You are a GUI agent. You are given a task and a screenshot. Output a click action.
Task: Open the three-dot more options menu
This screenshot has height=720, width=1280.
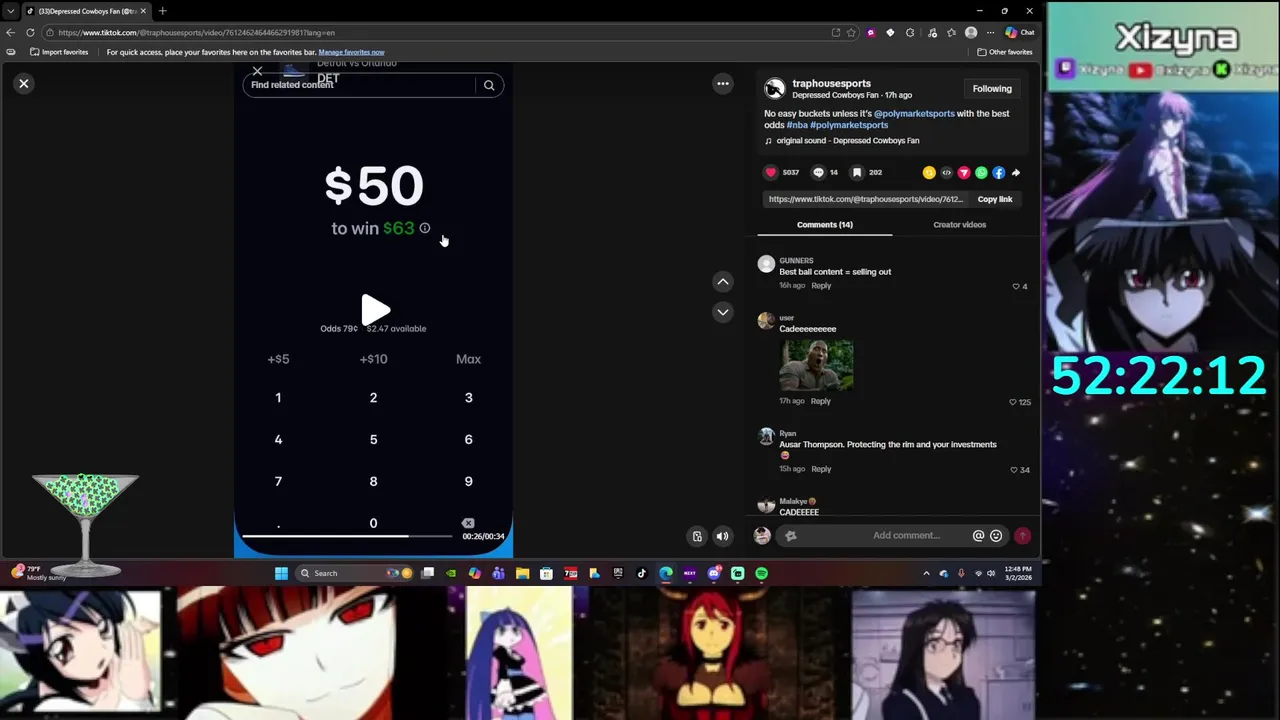click(723, 84)
